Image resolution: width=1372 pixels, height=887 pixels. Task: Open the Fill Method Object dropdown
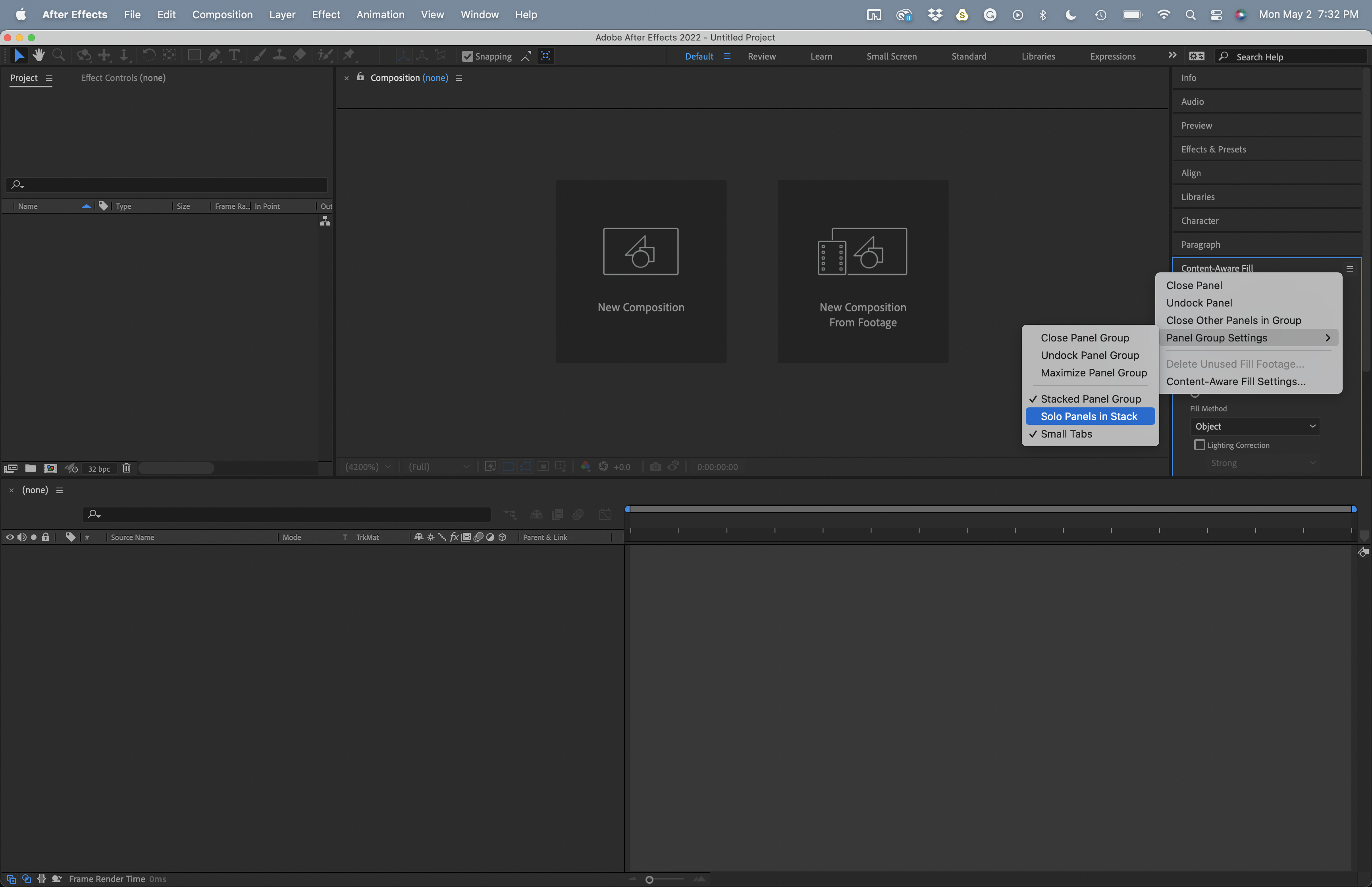pyautogui.click(x=1254, y=426)
